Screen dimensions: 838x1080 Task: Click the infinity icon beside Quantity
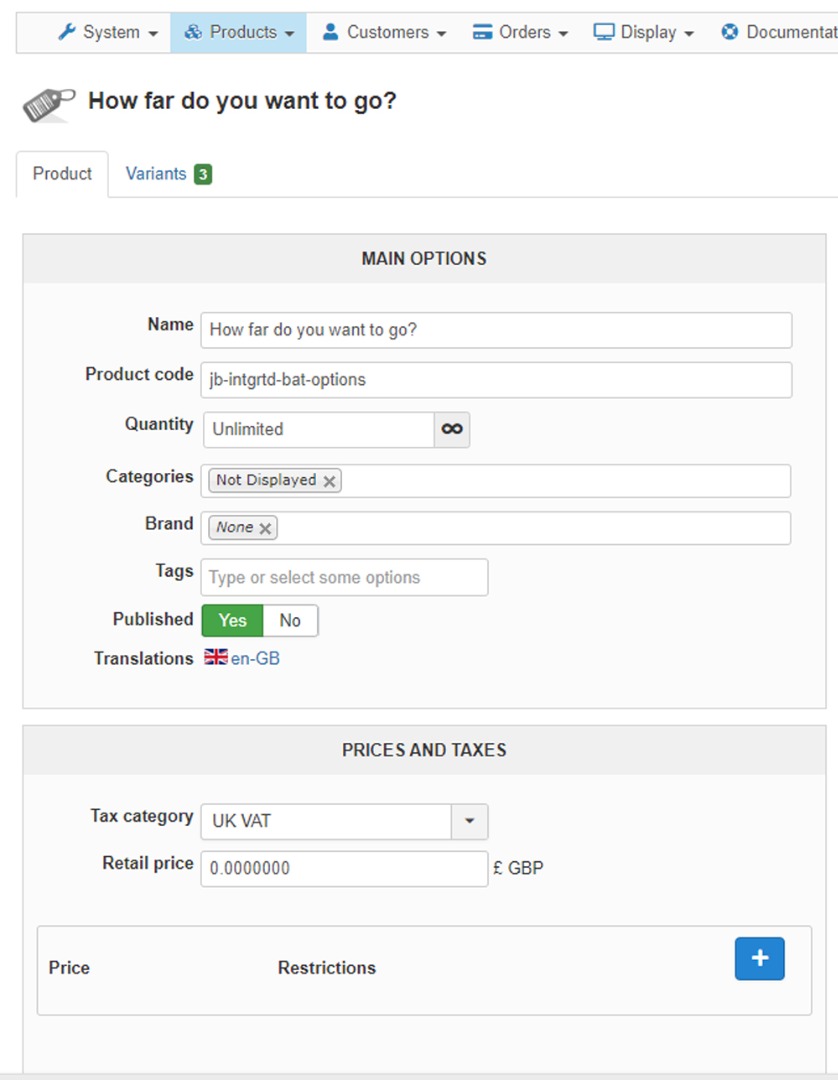pyautogui.click(x=452, y=429)
